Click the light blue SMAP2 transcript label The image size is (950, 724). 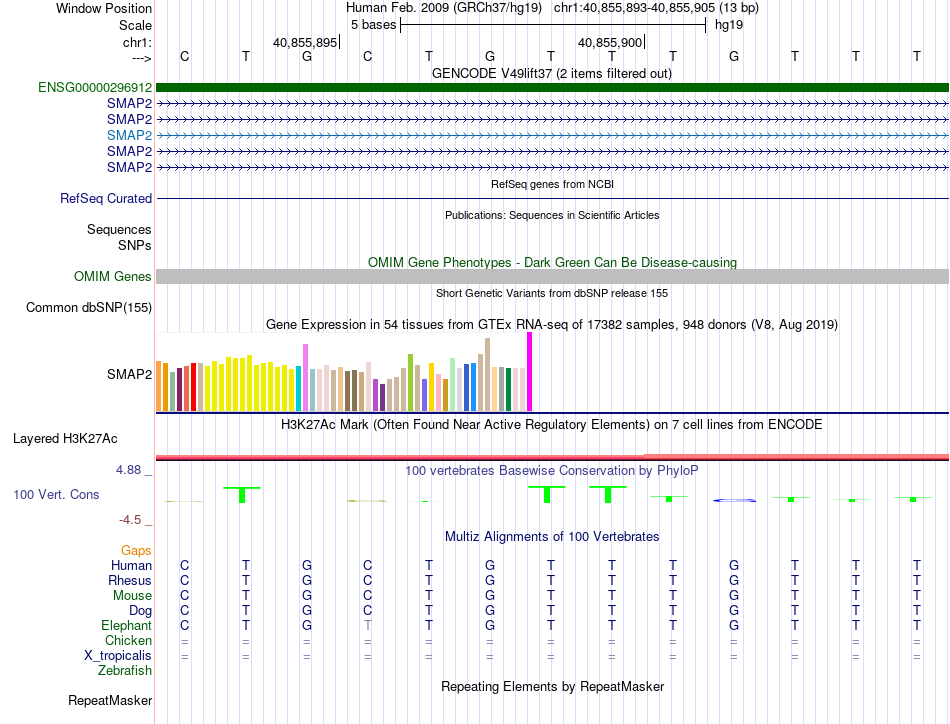click(x=130, y=135)
